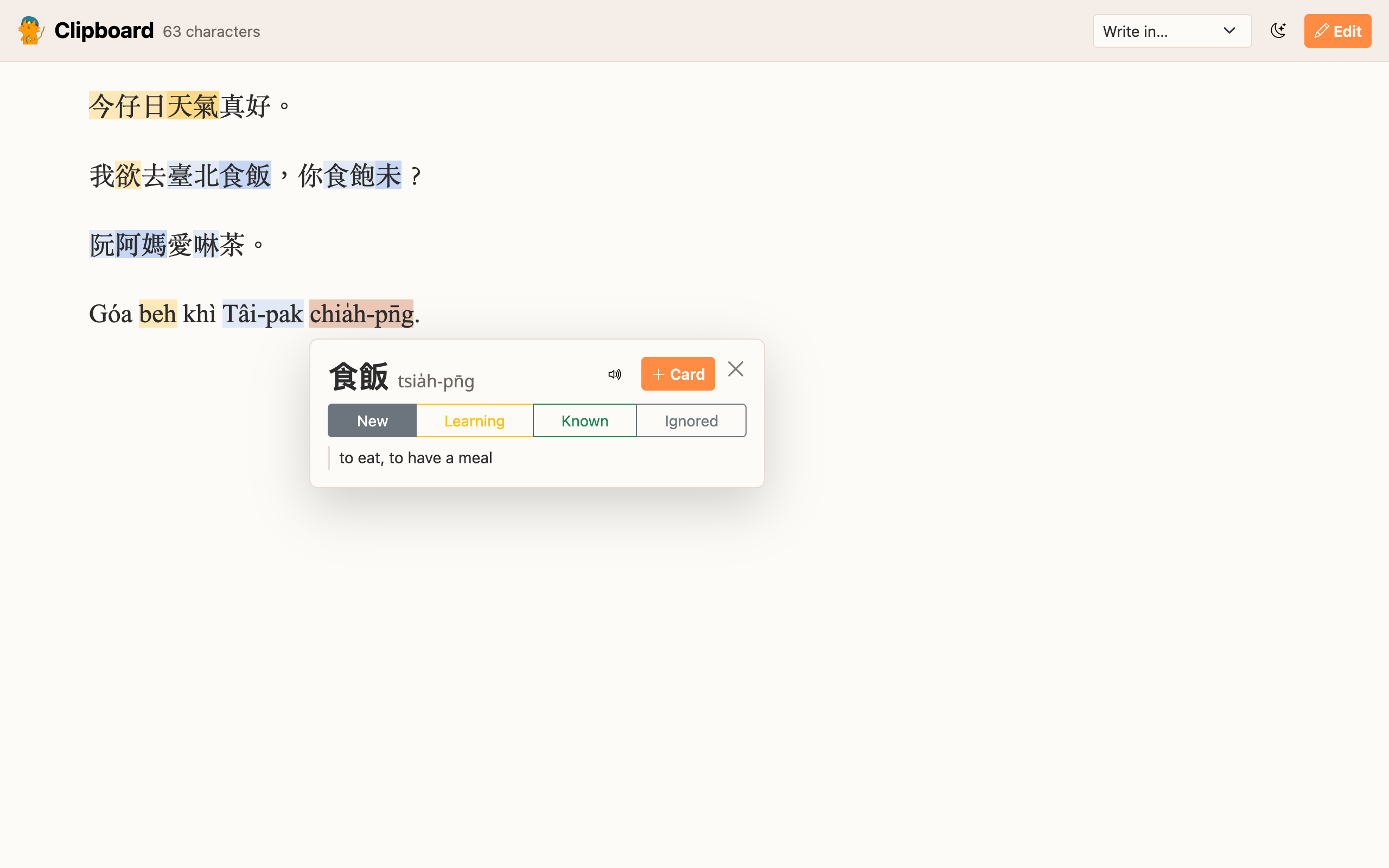Select the romanized word Tâi-pak
The height and width of the screenshot is (868, 1389).
tap(263, 314)
